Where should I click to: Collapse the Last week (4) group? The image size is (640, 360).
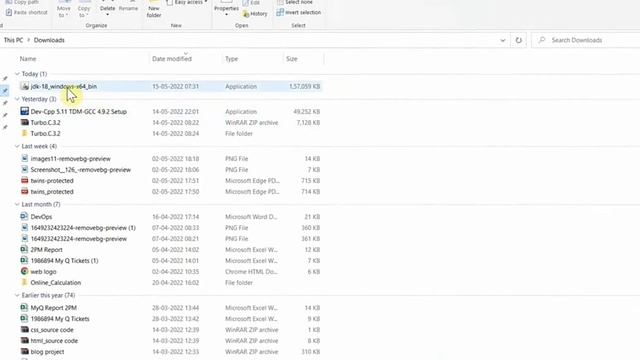click(x=17, y=146)
